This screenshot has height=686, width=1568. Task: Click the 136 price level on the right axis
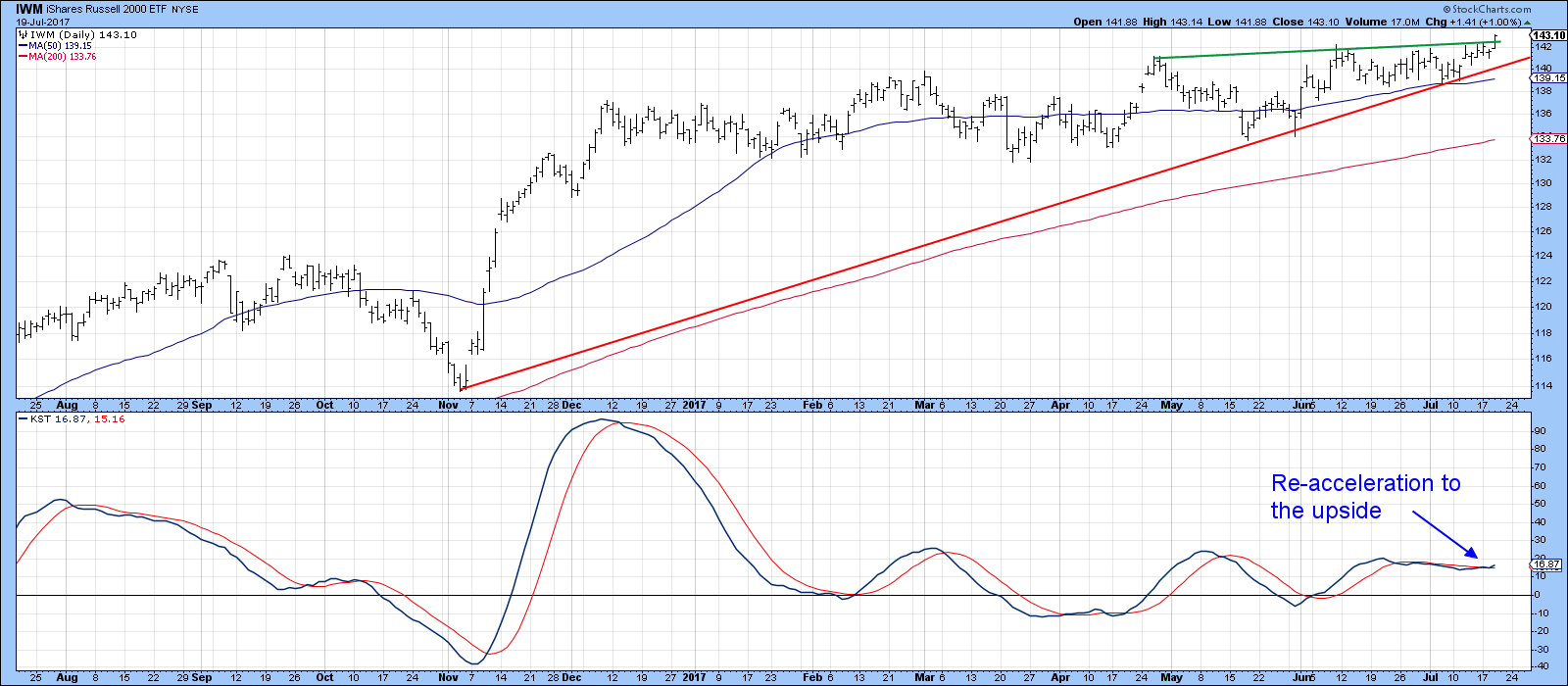pos(1543,115)
